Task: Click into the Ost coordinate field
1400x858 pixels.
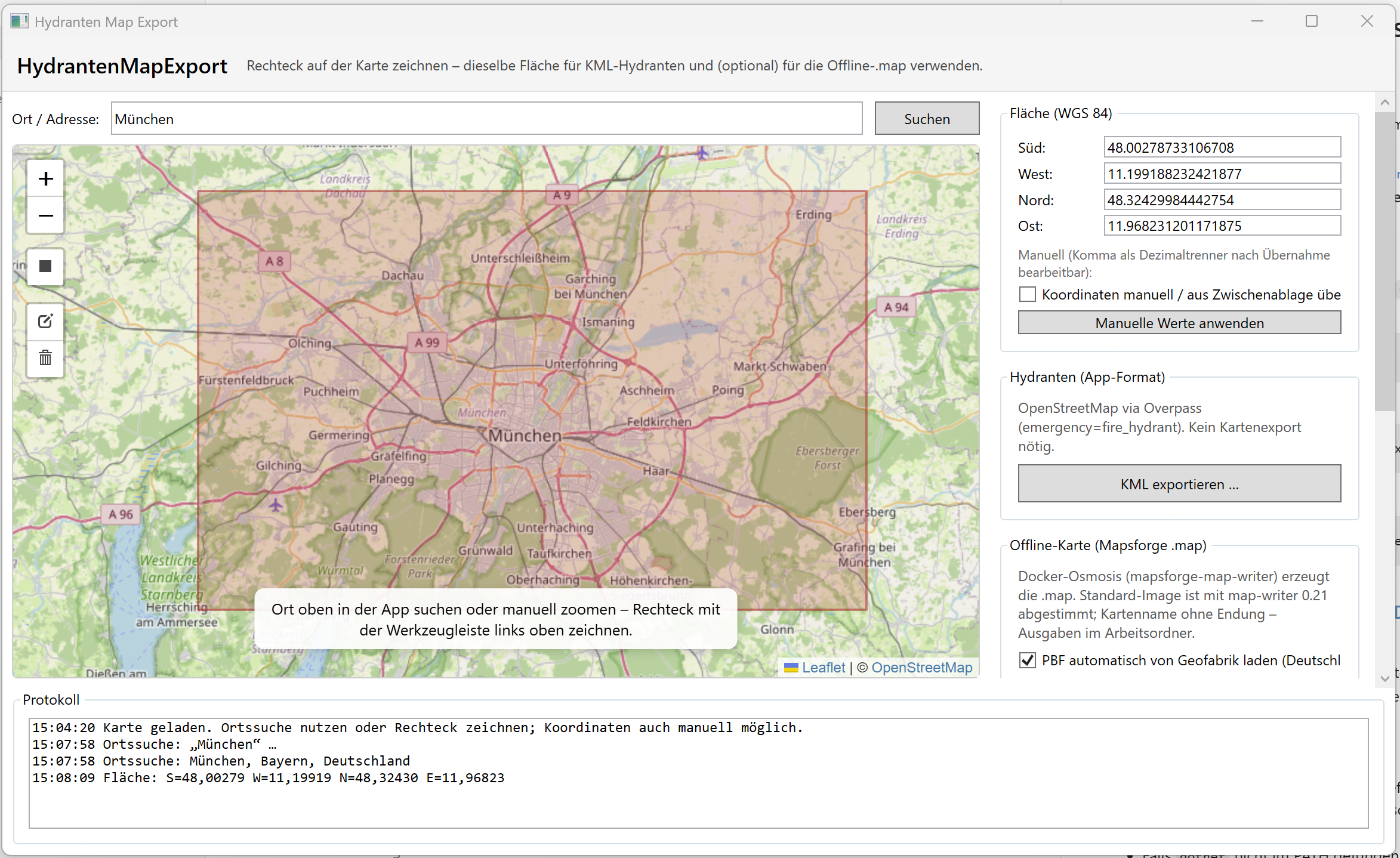Action: click(1222, 226)
